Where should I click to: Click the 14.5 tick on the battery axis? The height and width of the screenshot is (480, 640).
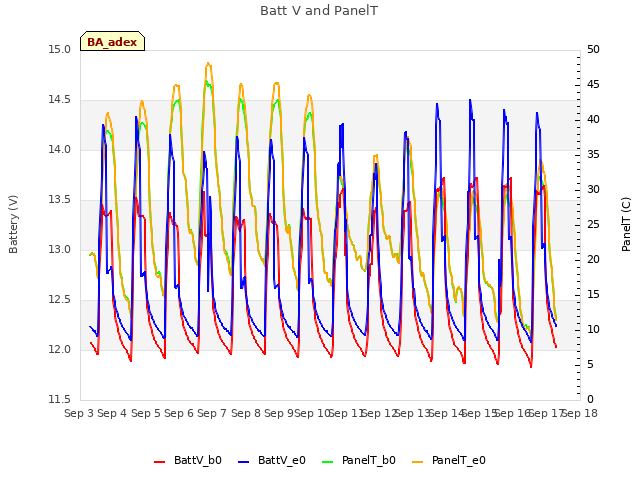(60, 100)
